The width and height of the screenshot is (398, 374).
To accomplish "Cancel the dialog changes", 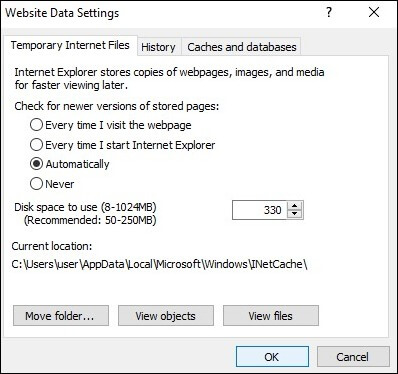I will pyautogui.click(x=353, y=357).
